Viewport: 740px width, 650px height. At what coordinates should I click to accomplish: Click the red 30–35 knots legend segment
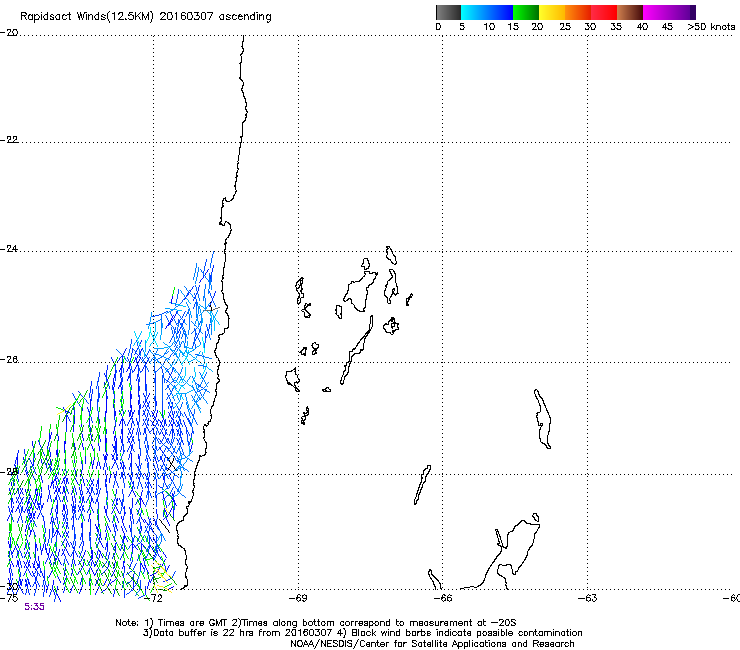tap(604, 12)
